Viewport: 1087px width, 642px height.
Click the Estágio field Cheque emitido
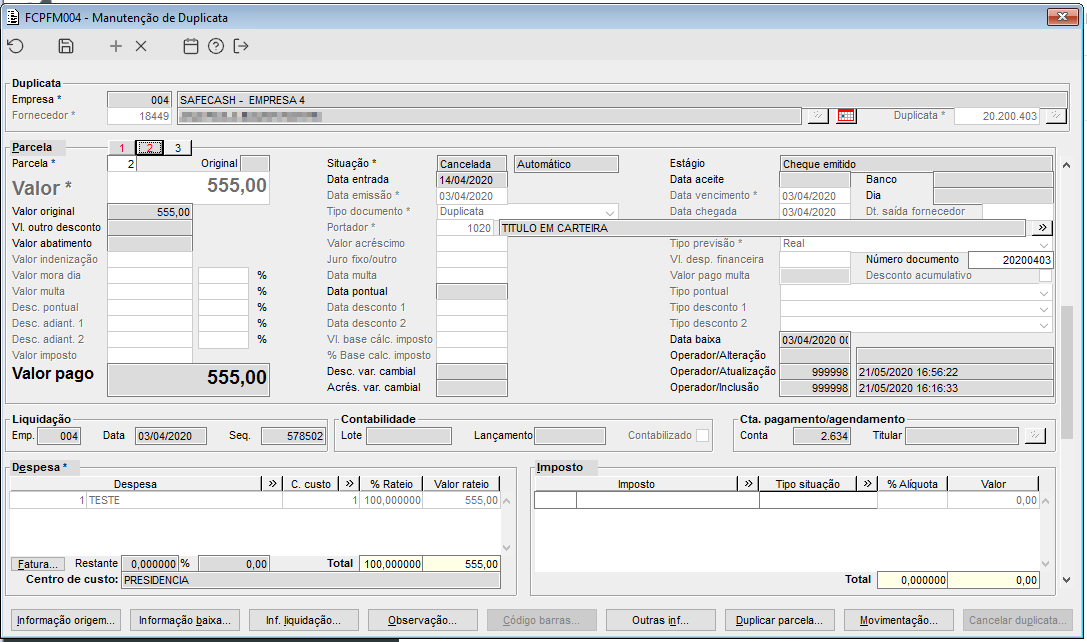(916, 164)
